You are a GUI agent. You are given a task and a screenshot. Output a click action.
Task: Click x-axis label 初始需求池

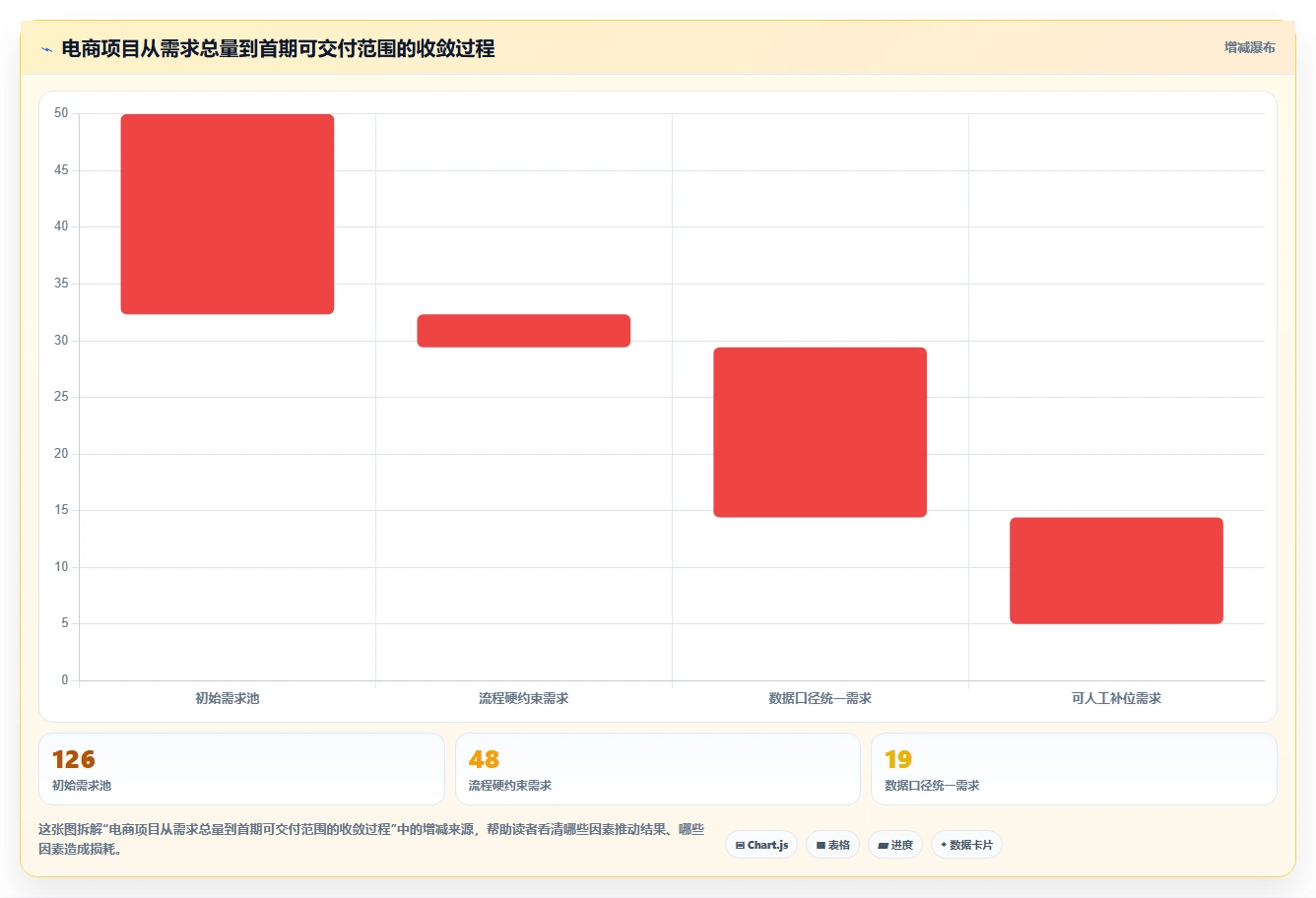[x=228, y=698]
